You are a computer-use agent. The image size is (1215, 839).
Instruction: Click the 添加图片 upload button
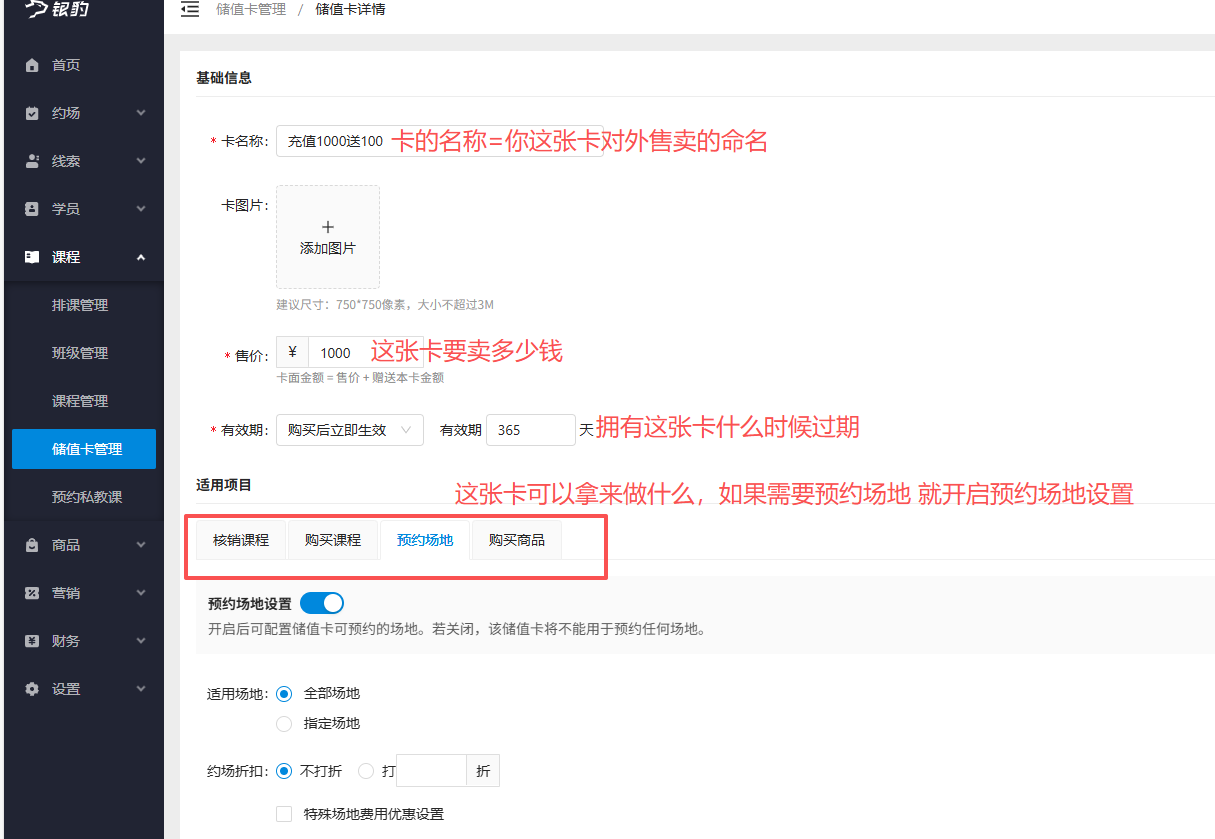(x=328, y=236)
